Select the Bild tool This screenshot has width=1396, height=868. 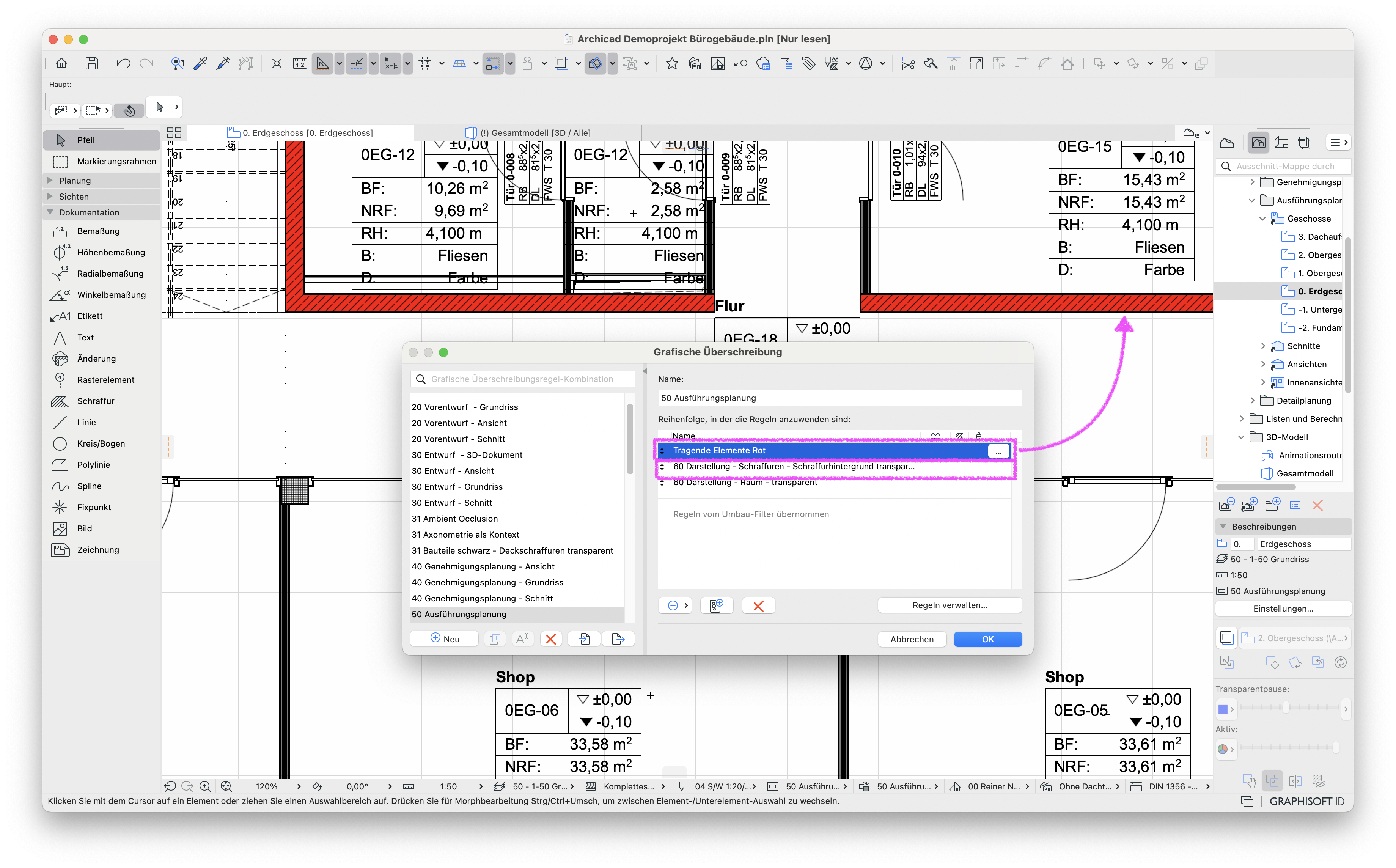click(102, 528)
